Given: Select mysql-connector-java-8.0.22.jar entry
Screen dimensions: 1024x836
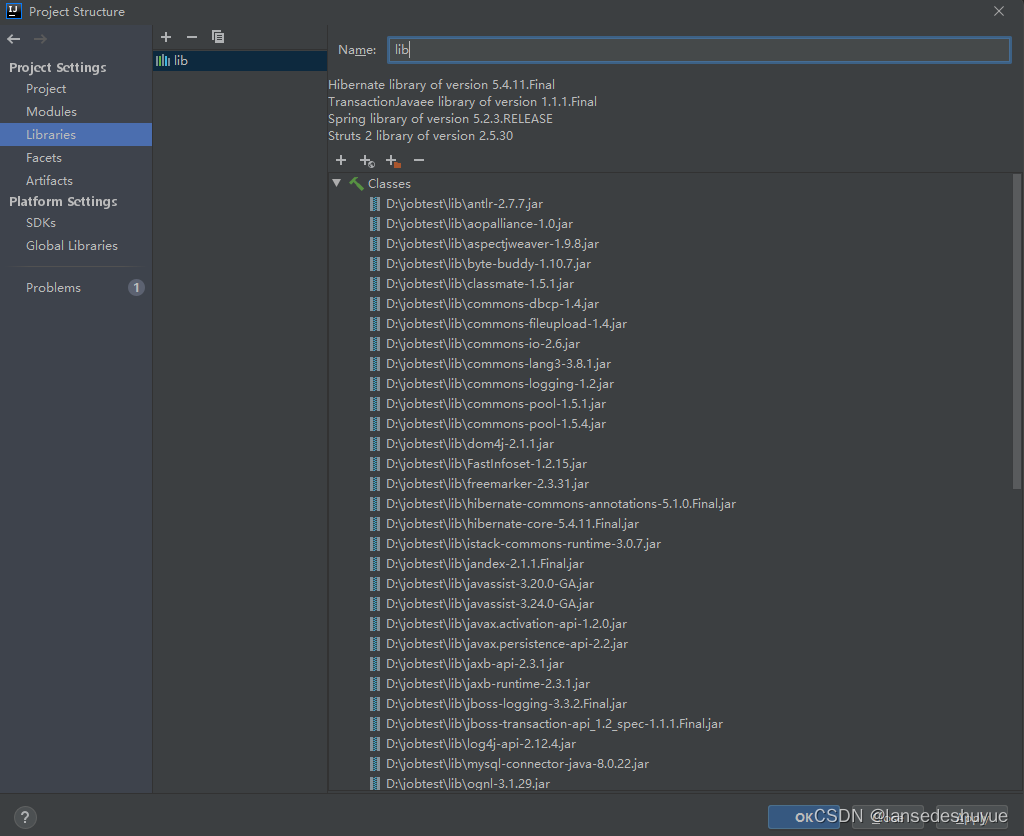Looking at the screenshot, I should [x=517, y=764].
